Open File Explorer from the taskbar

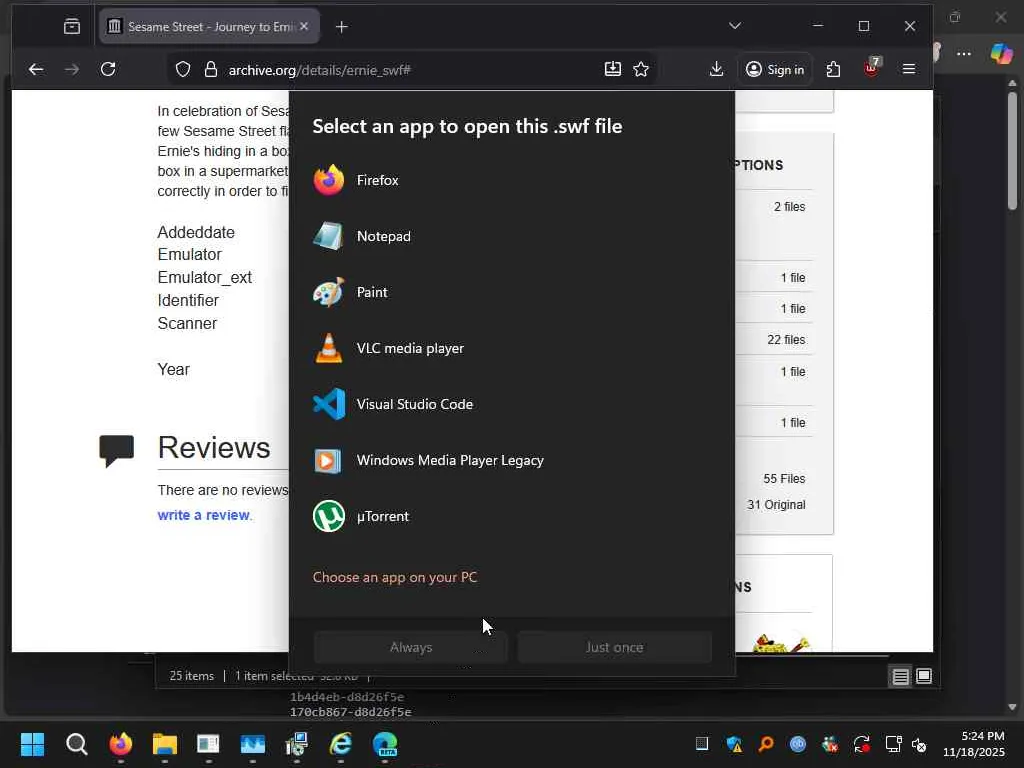click(165, 744)
